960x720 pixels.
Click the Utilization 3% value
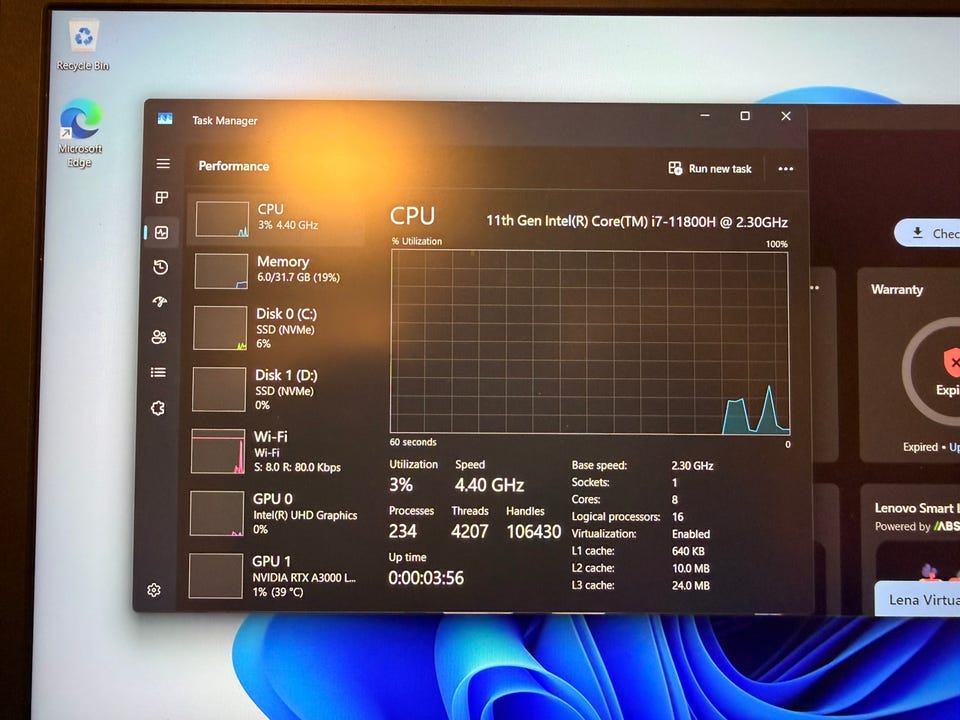401,485
